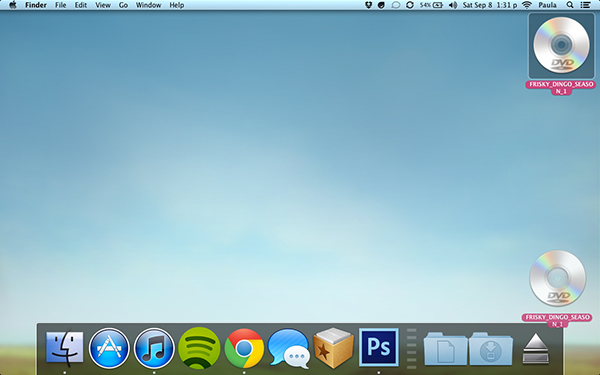Screen dimensions: 600x375
Task: Open the Downloads folder stack in Dock
Action: [491, 348]
